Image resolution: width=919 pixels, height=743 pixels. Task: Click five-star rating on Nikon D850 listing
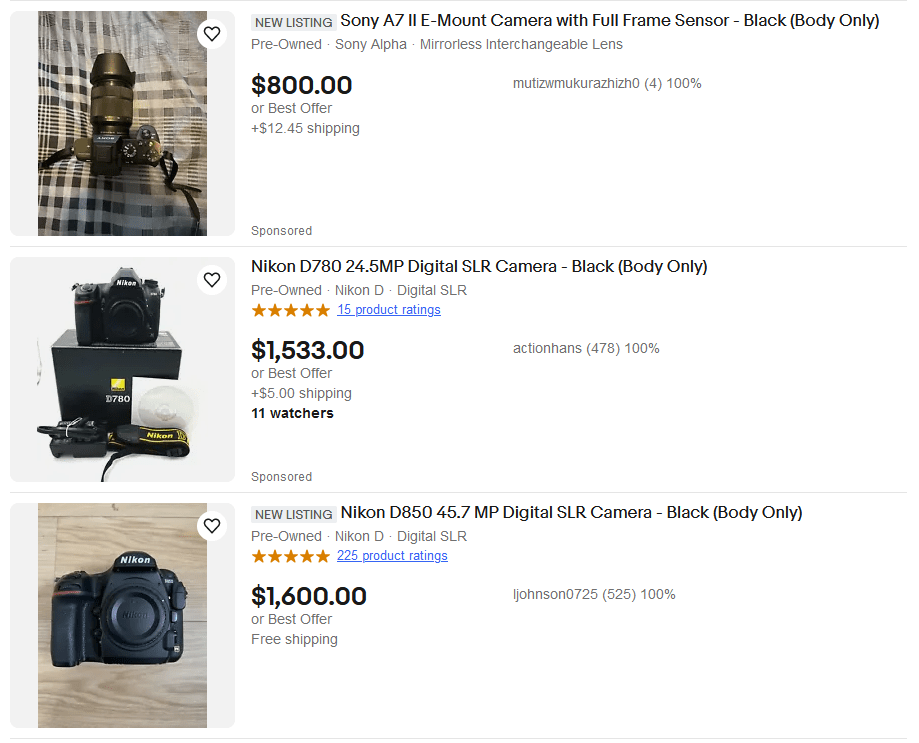point(290,556)
